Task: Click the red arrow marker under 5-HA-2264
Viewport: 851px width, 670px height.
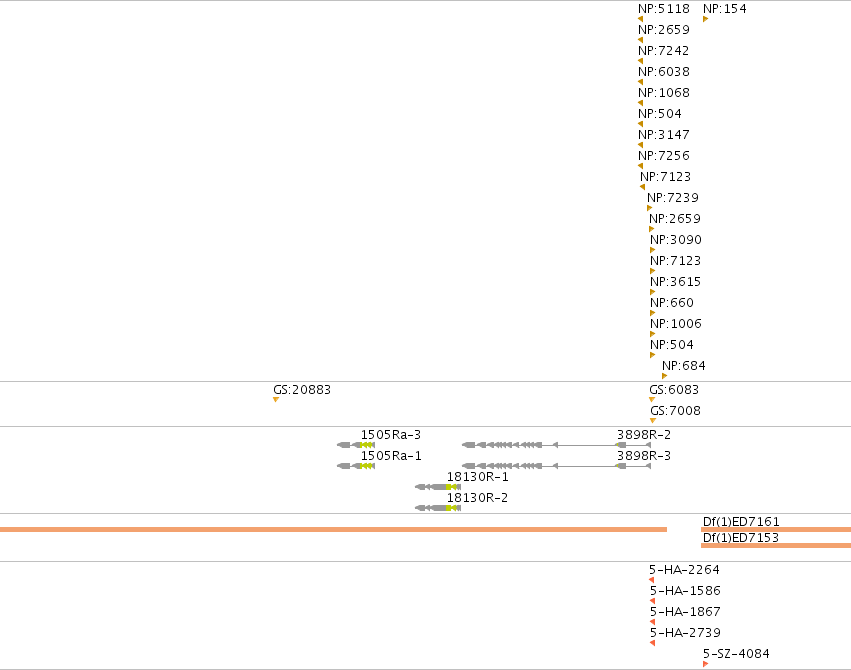Action: 651,580
